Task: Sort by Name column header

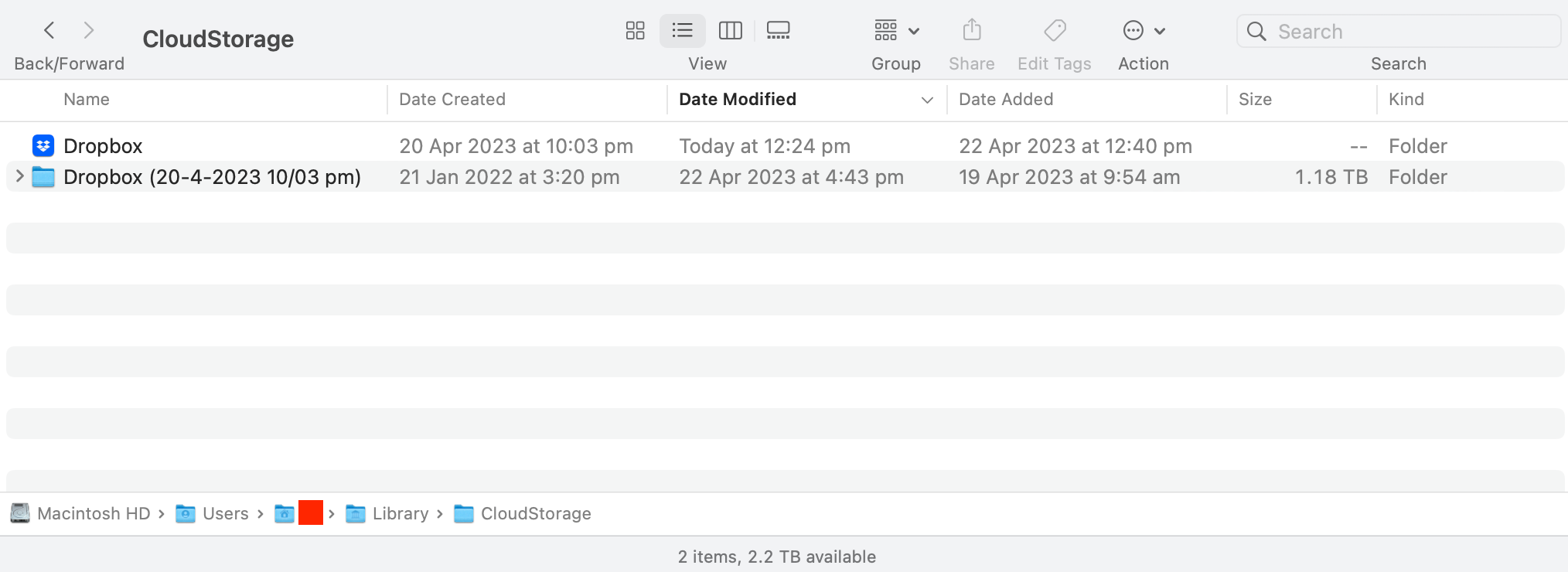Action: pos(87,99)
